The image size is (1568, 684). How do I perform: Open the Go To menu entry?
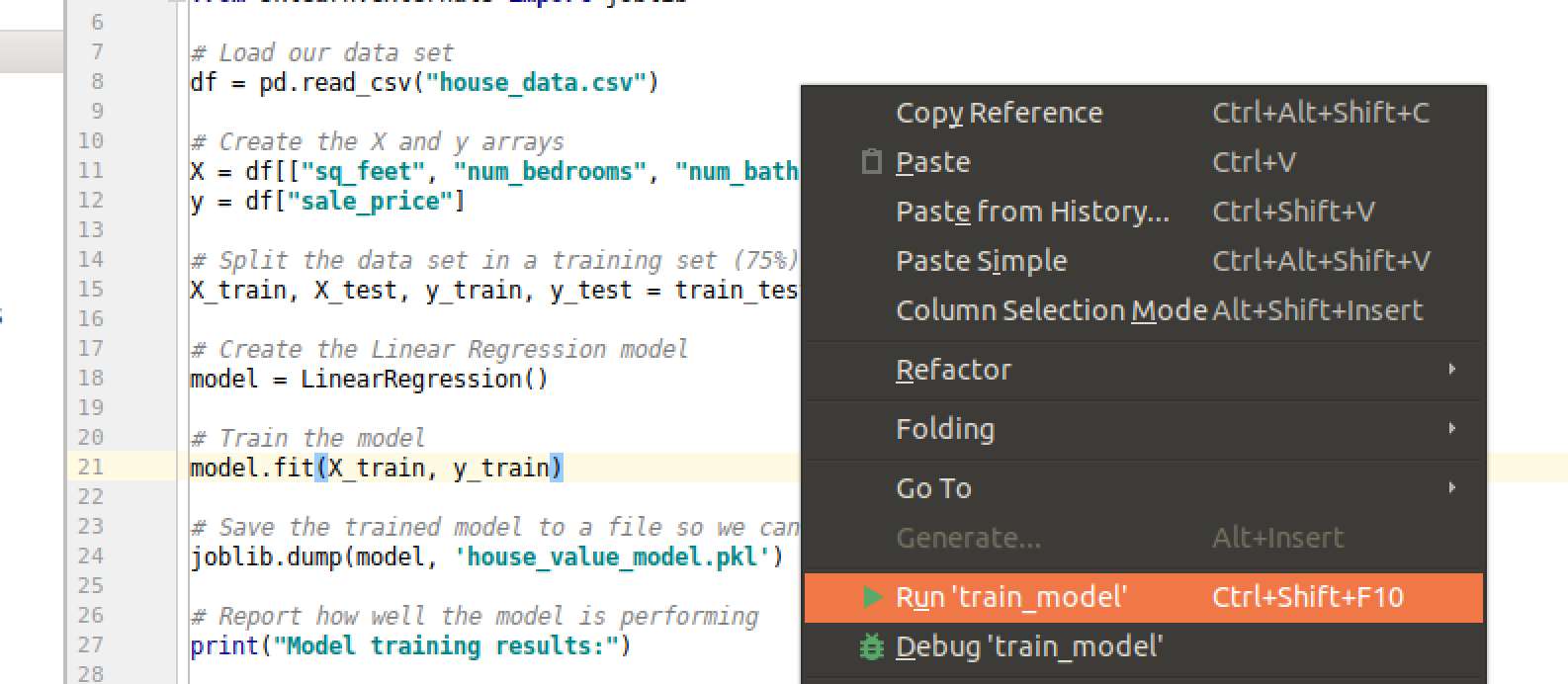[x=933, y=488]
